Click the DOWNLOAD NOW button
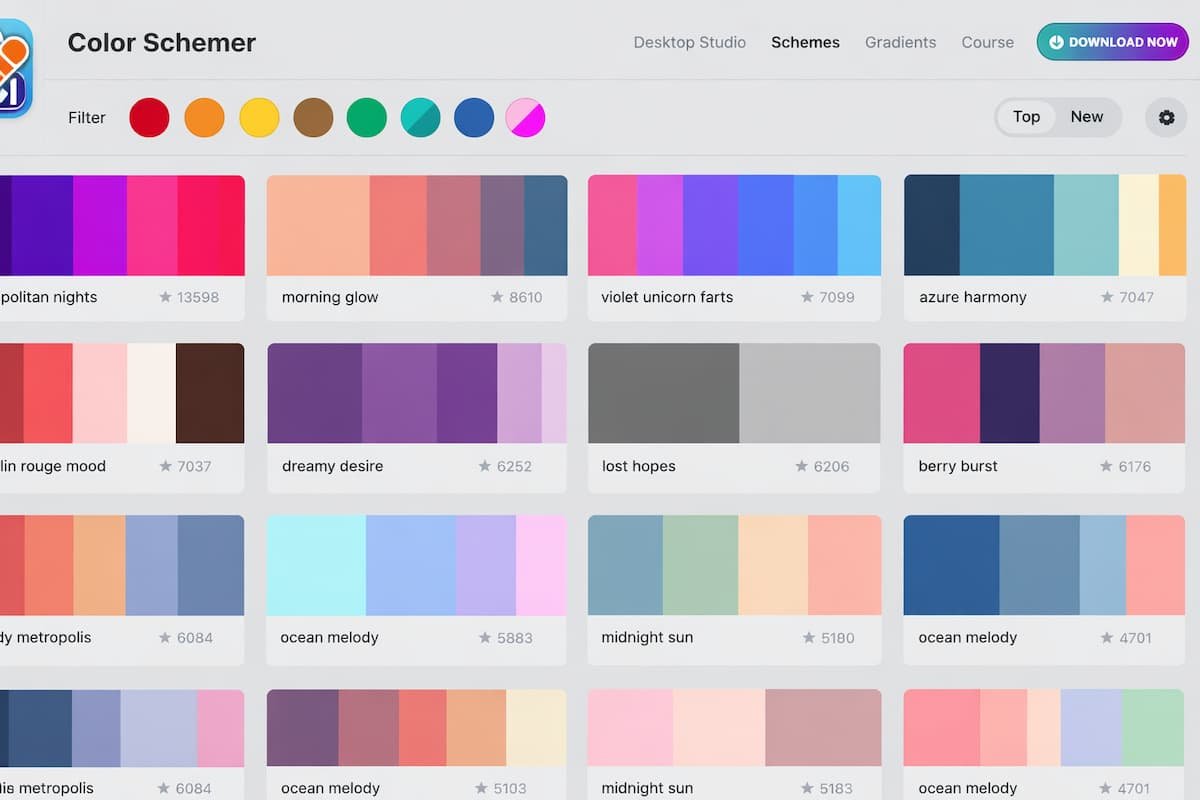Image resolution: width=1200 pixels, height=800 pixels. [1111, 42]
